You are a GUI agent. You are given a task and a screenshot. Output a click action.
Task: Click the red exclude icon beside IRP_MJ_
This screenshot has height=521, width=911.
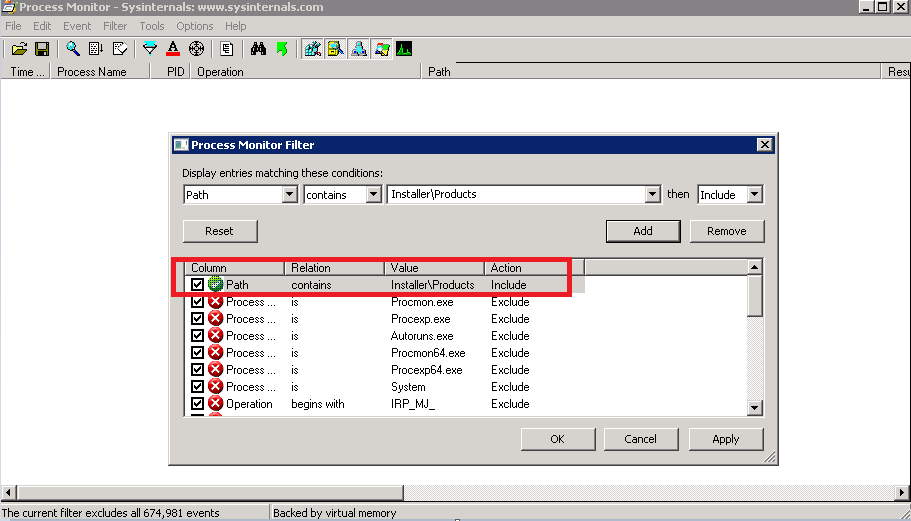216,403
